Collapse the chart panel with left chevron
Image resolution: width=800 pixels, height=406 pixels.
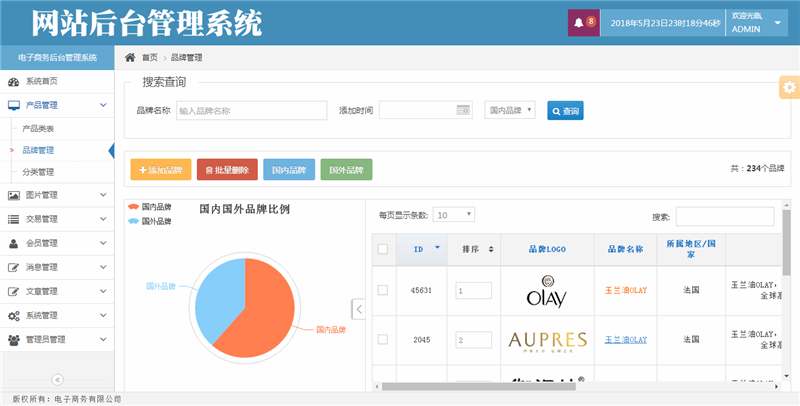pos(359,309)
